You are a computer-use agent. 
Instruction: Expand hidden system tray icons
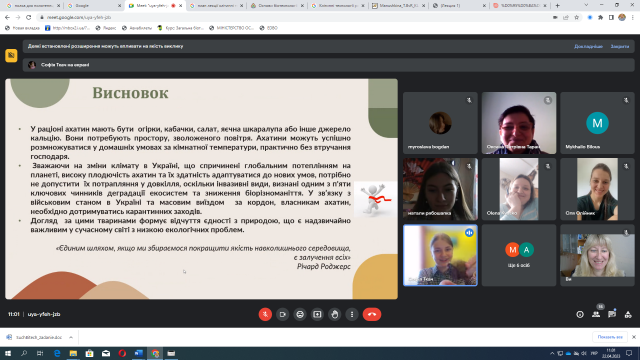(552, 353)
